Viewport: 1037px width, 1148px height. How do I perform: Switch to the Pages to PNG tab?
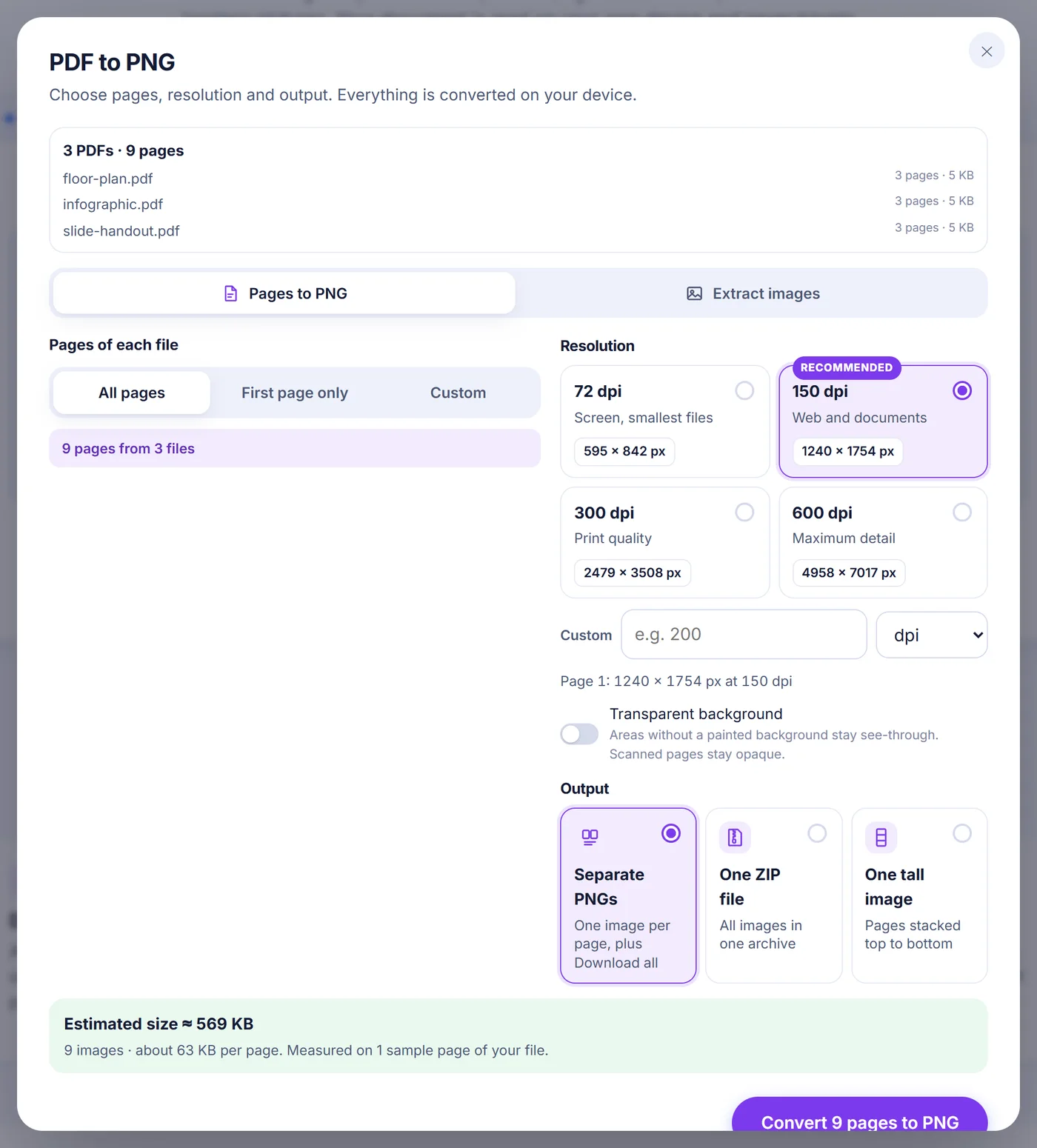(284, 293)
